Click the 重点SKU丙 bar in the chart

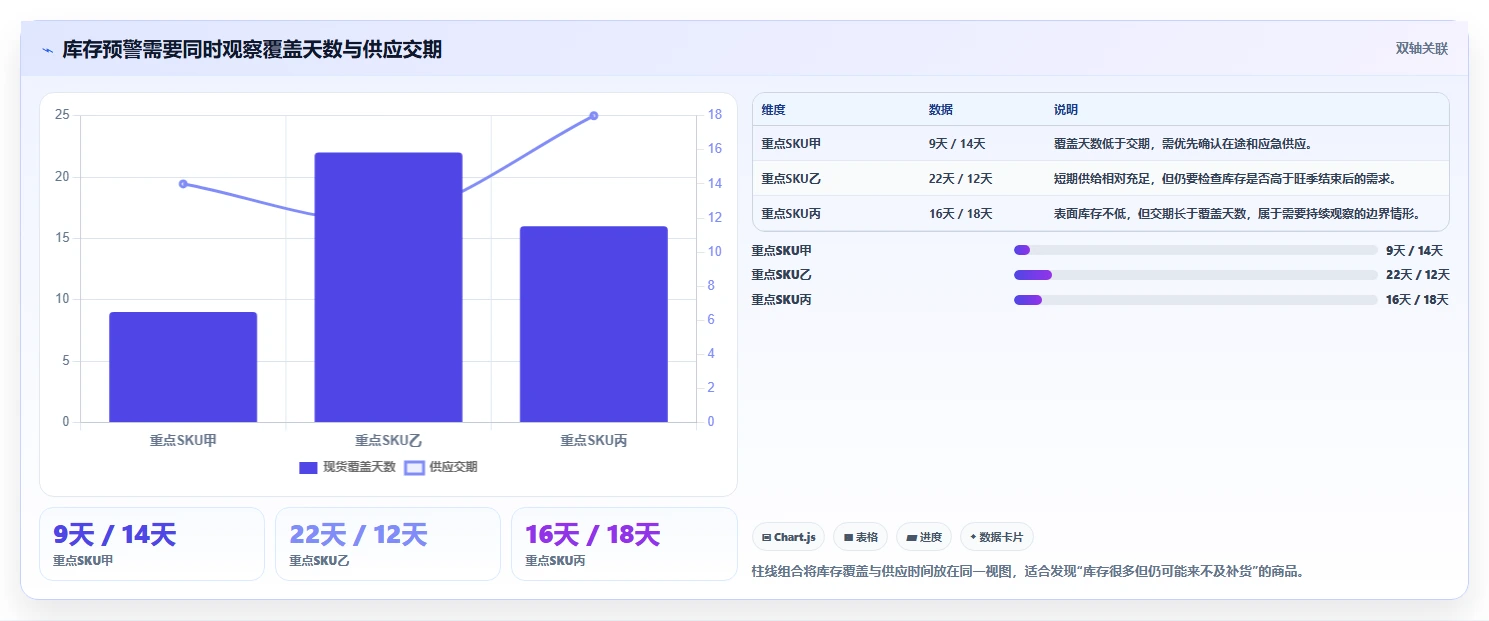(593, 324)
